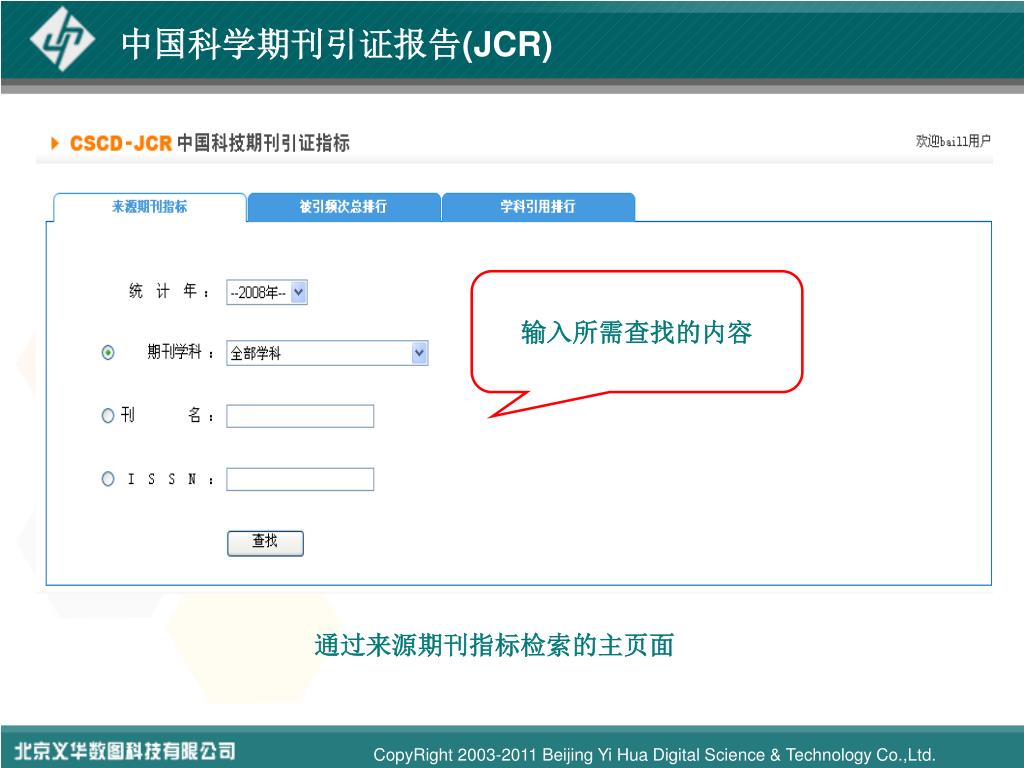The image size is (1024, 768).
Task: Select the 期刊学科 radio button
Action: 108,353
